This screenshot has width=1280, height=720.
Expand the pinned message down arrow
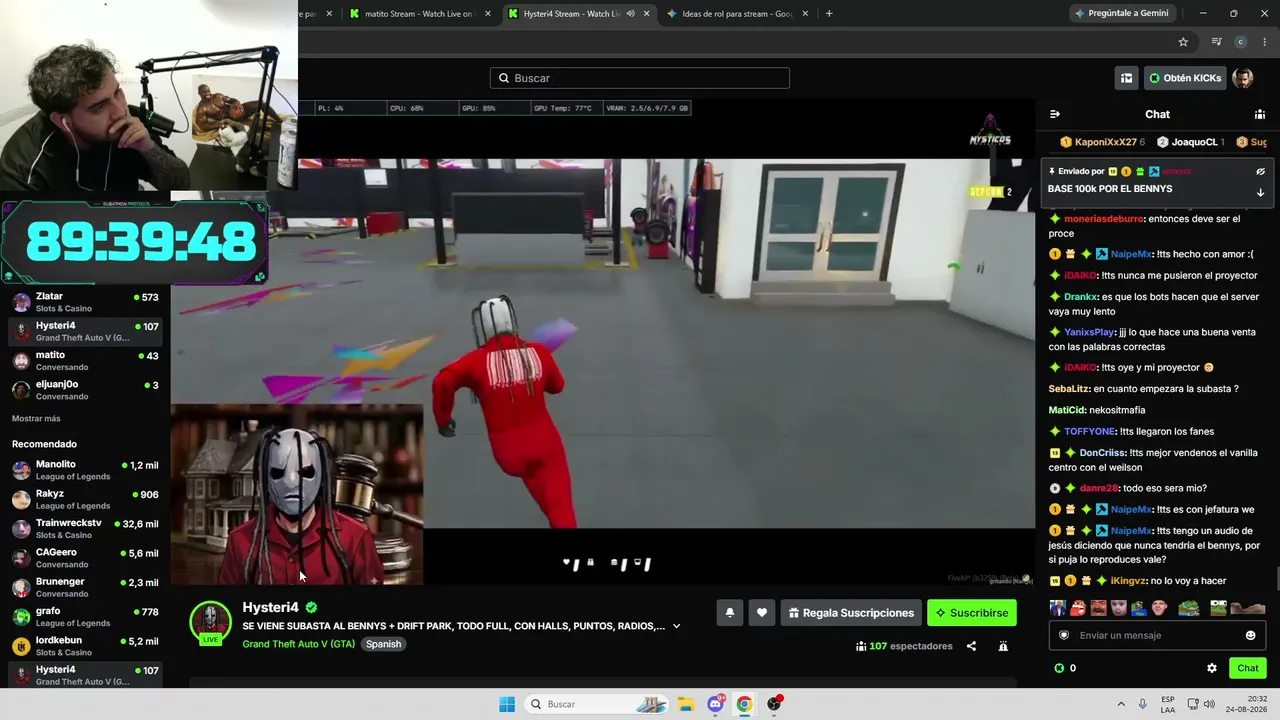pos(1260,192)
